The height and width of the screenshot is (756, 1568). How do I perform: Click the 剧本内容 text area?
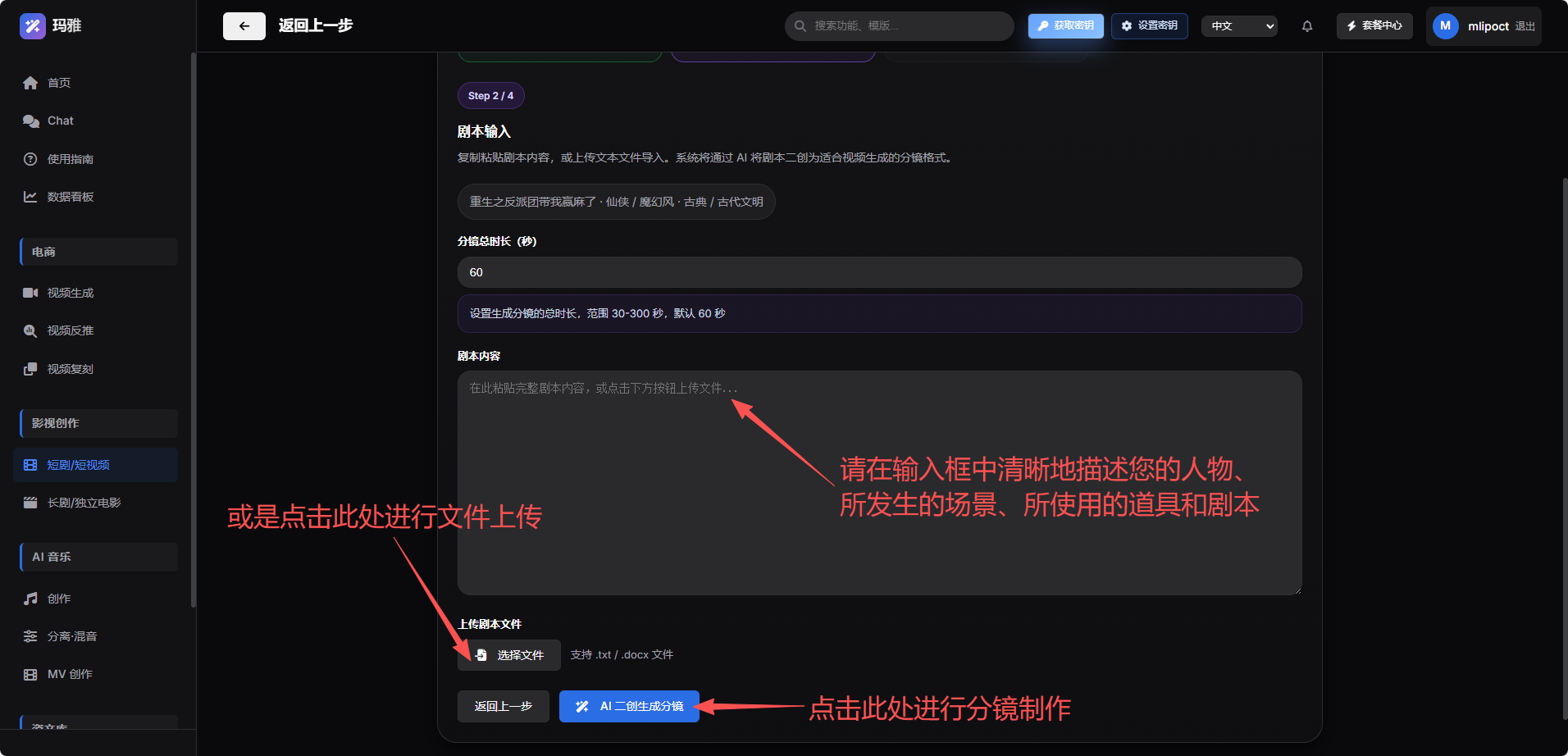pos(880,483)
